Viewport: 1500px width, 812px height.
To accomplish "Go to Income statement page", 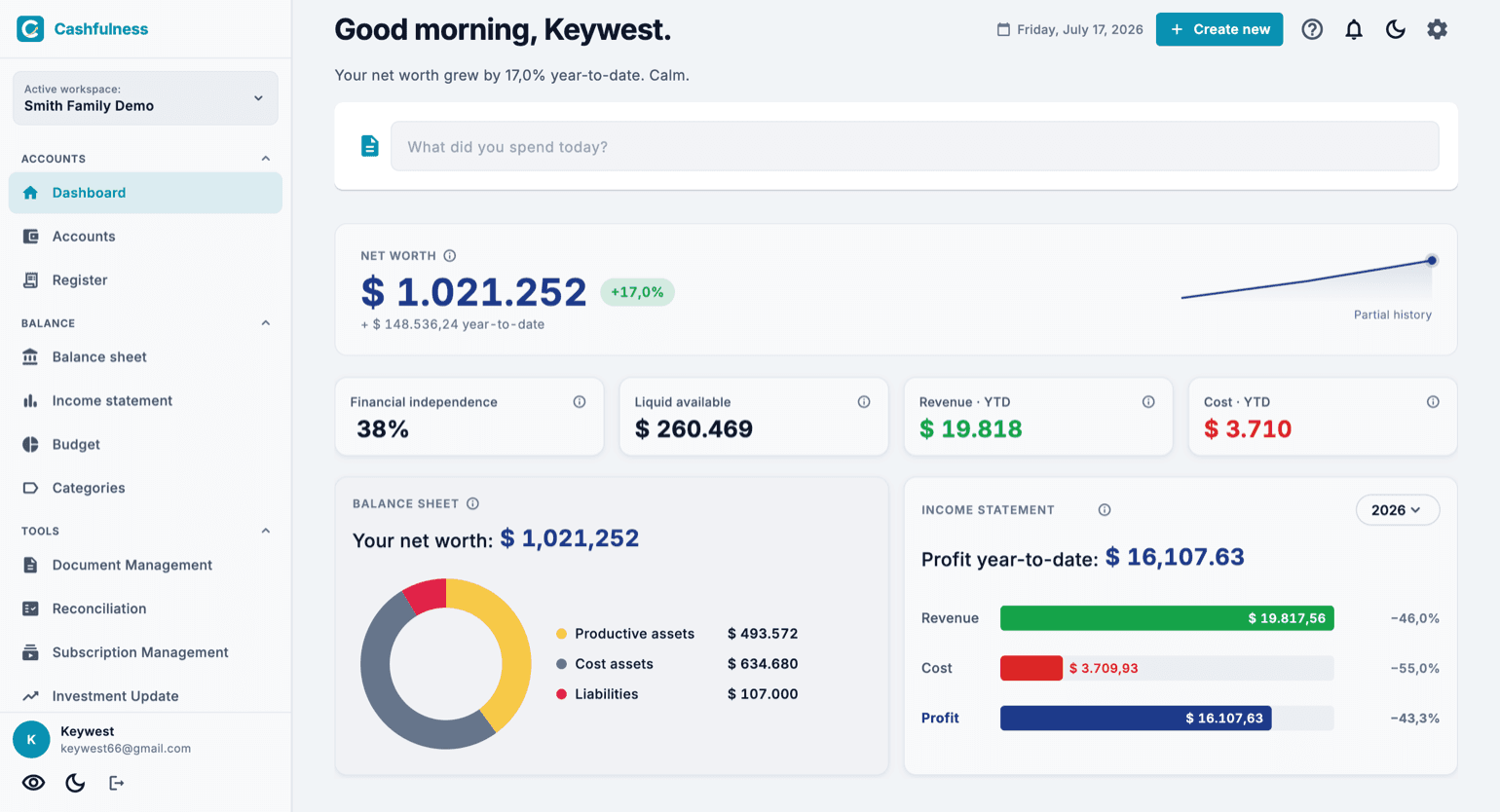I will pos(145,401).
